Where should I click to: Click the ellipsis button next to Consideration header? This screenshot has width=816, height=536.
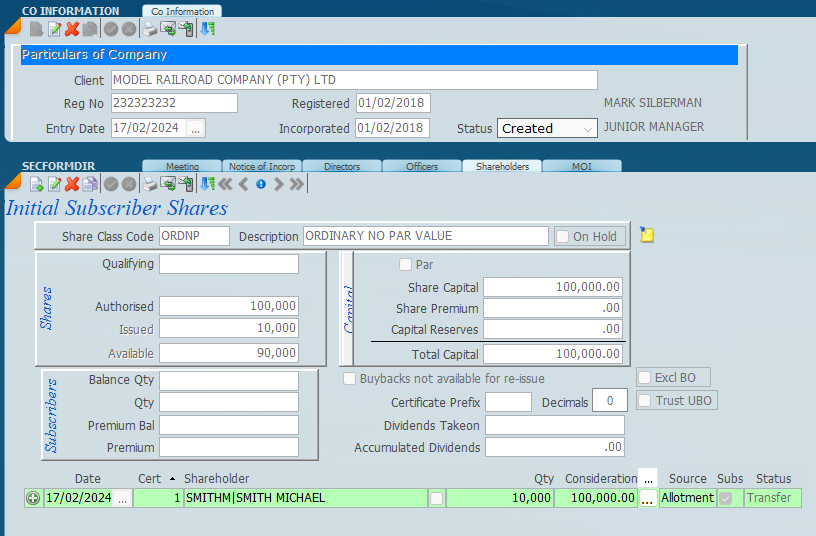(648, 478)
